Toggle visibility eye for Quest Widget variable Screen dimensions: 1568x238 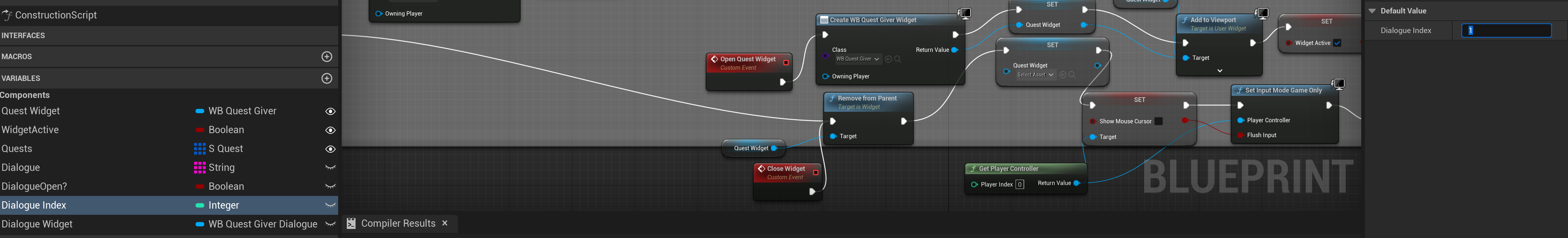click(331, 111)
